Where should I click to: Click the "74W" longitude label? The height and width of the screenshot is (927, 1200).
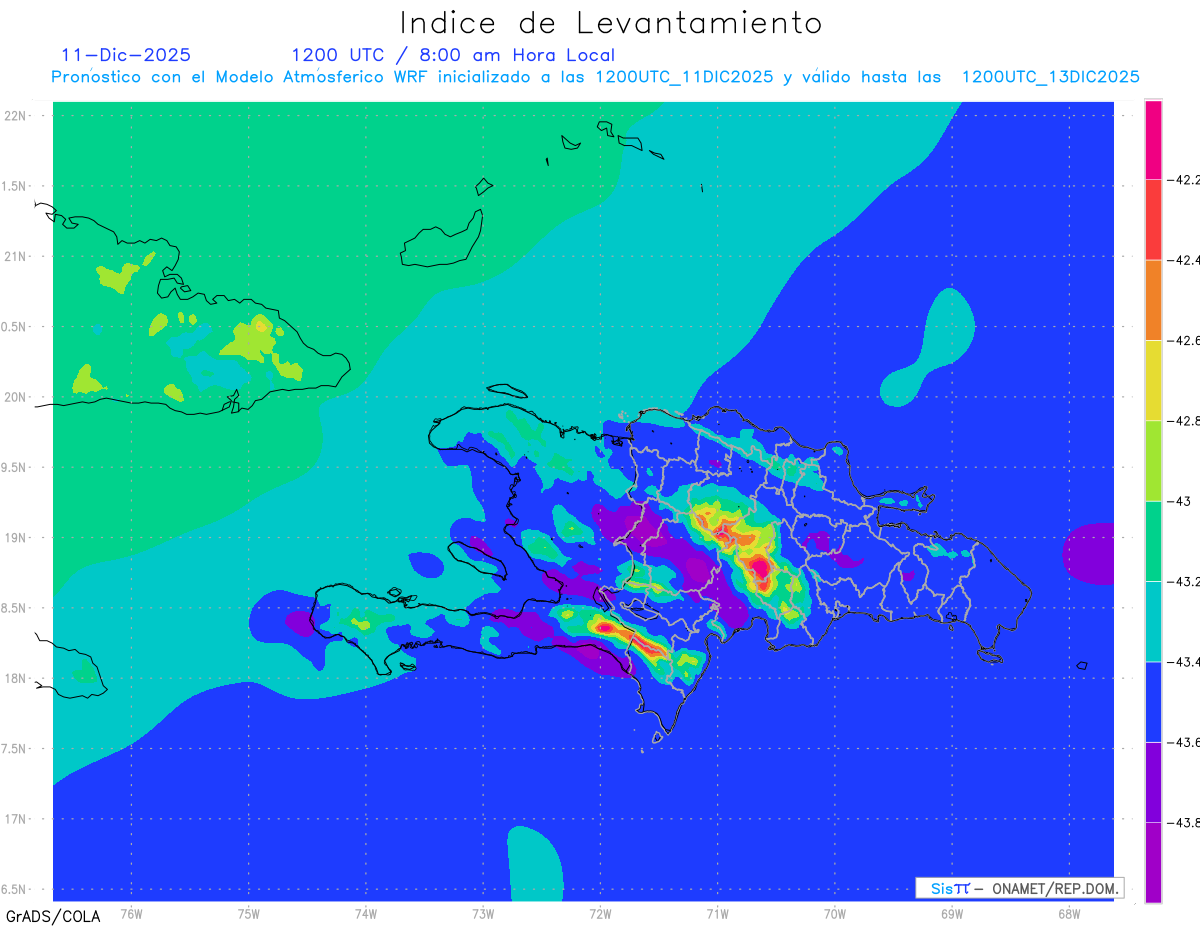coord(366,913)
